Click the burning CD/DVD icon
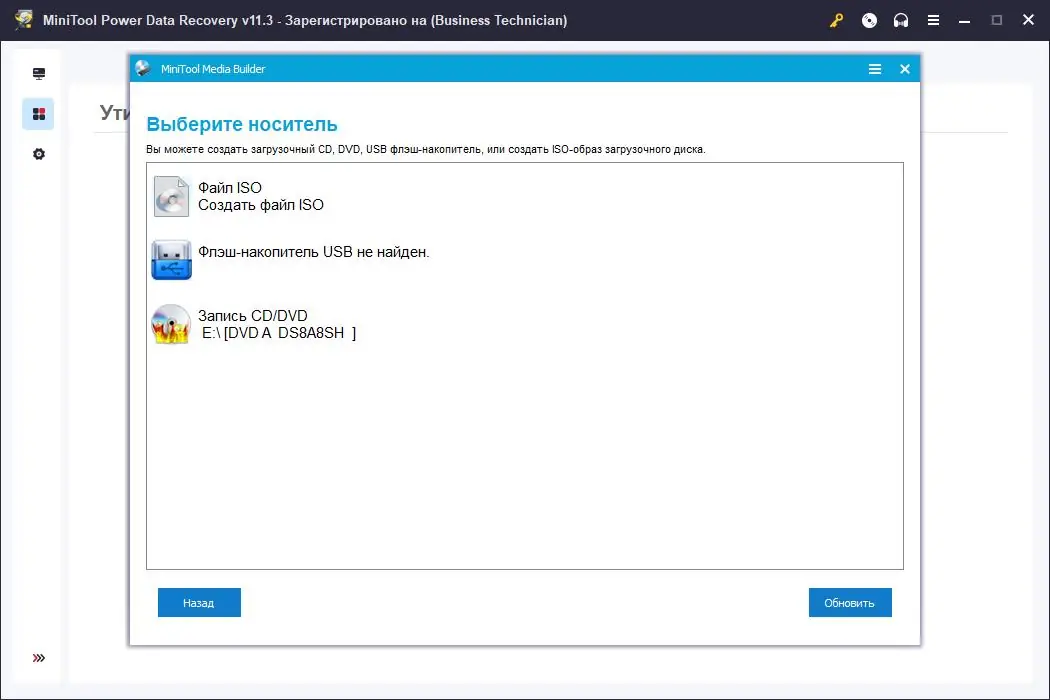This screenshot has width=1050, height=700. [171, 324]
